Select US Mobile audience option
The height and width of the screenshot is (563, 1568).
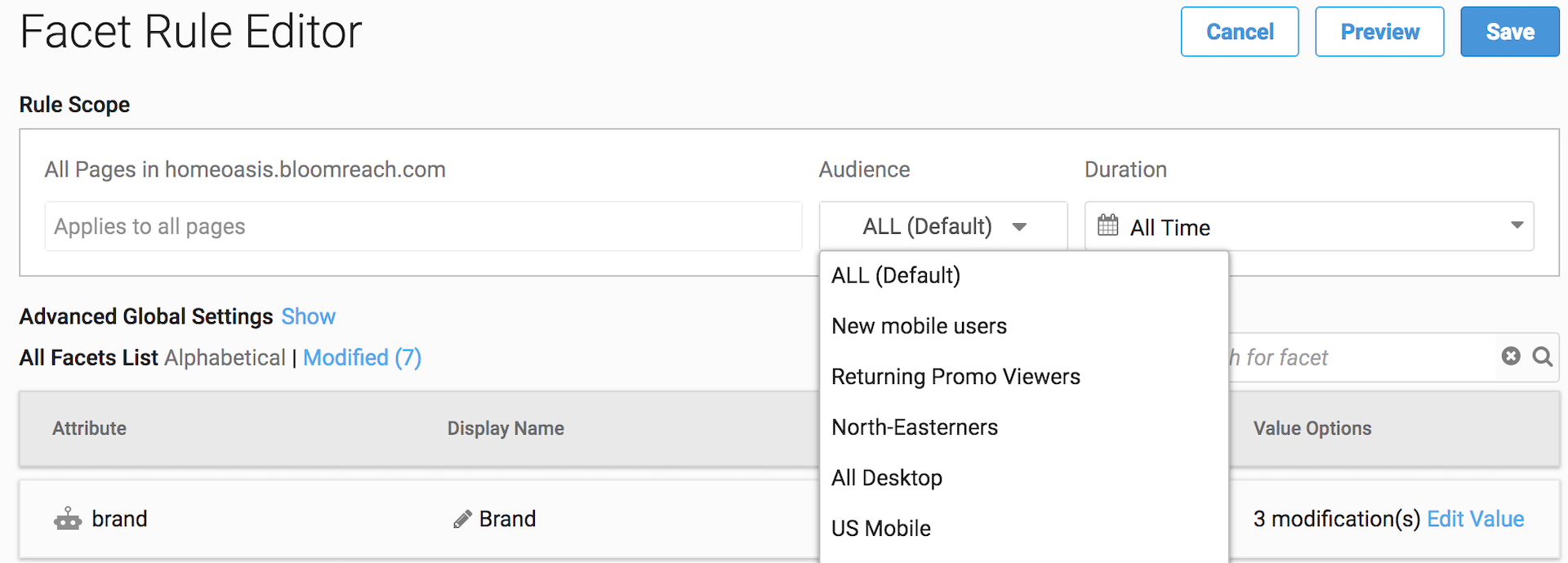click(881, 529)
